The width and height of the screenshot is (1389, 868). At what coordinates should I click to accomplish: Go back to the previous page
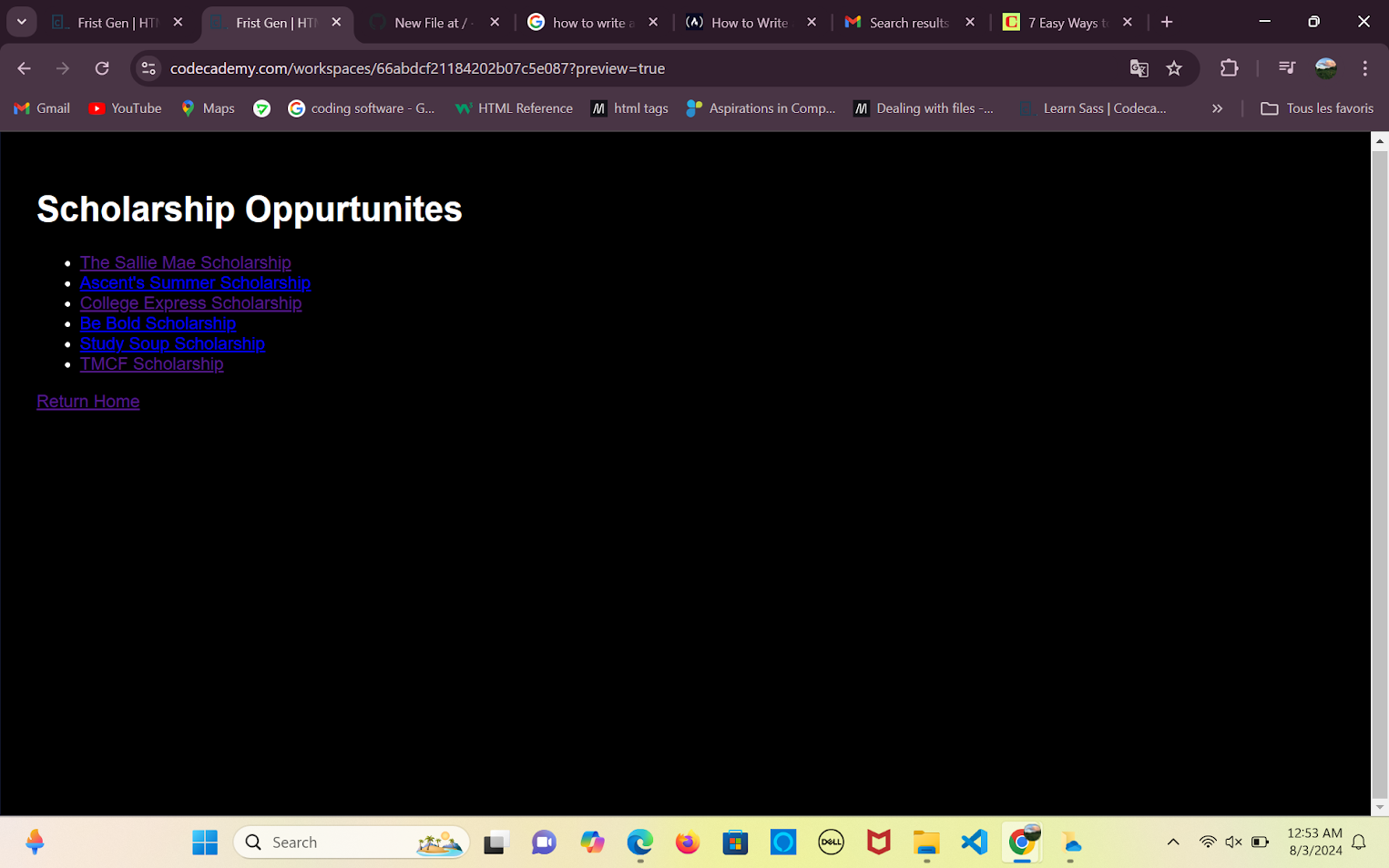24,68
